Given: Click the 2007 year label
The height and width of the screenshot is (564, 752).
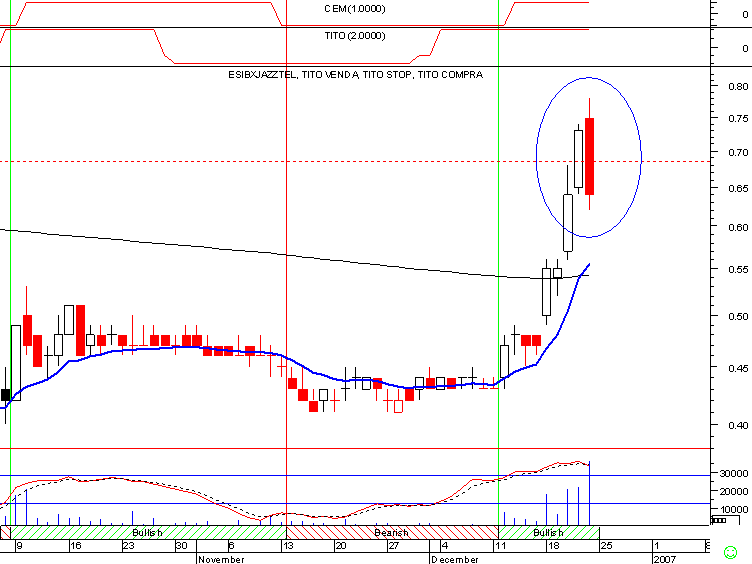Looking at the screenshot, I should [665, 559].
